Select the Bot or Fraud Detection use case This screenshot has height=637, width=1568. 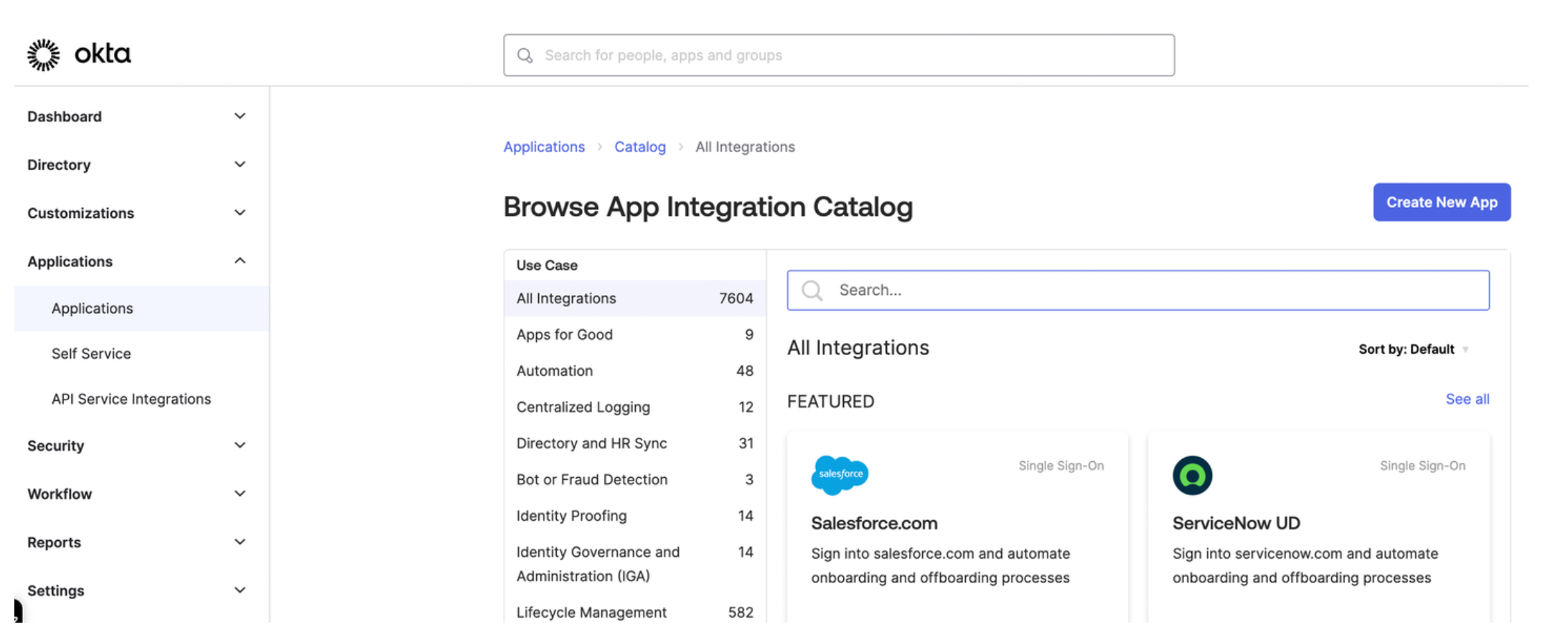(x=635, y=479)
